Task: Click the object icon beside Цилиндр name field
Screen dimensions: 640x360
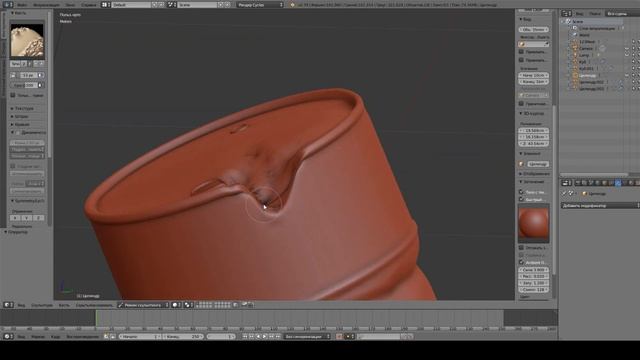Action: 522,164
